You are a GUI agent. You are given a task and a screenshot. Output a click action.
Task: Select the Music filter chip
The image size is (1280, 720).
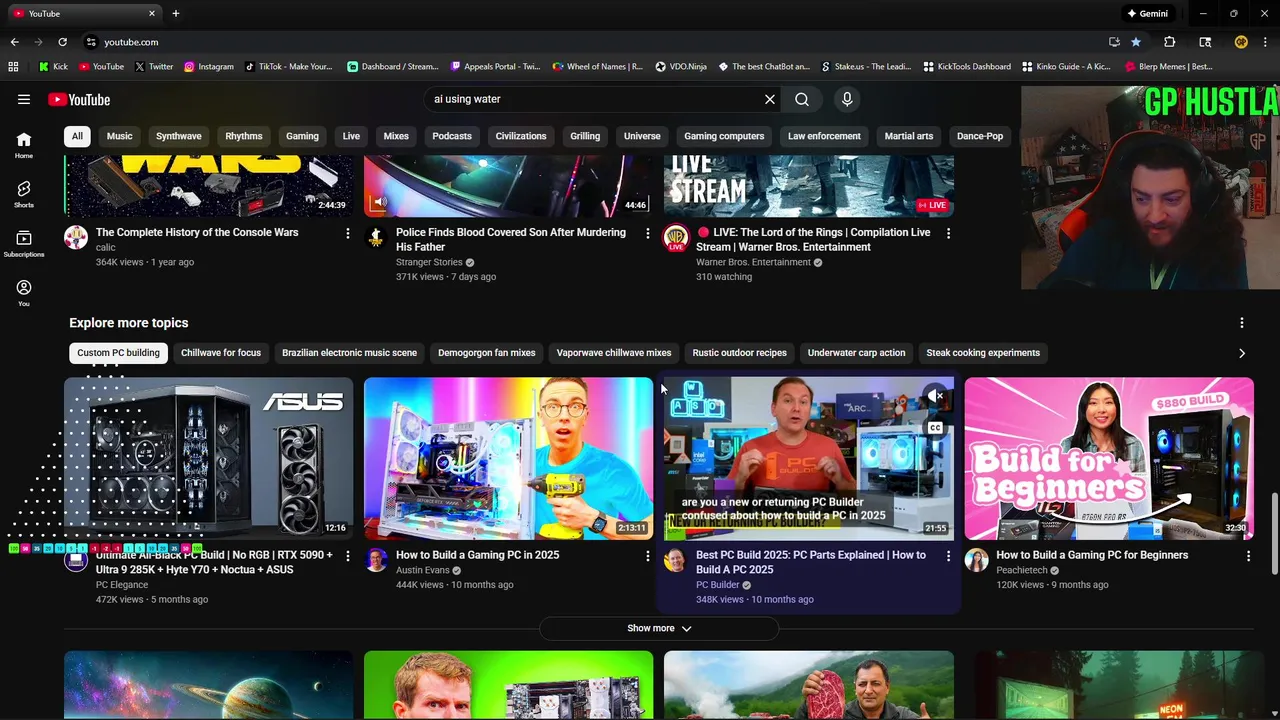(120, 136)
